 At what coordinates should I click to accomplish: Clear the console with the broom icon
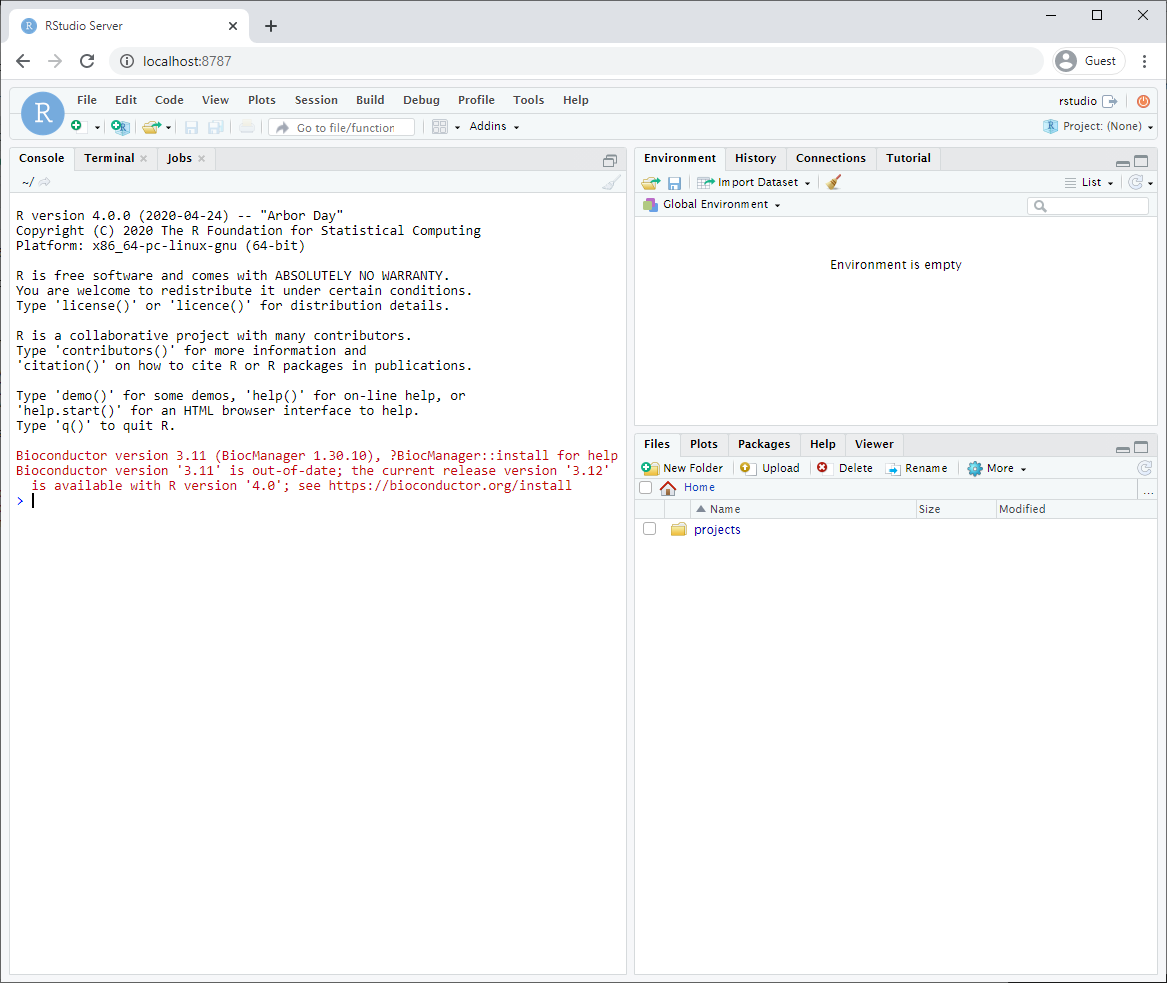point(611,182)
